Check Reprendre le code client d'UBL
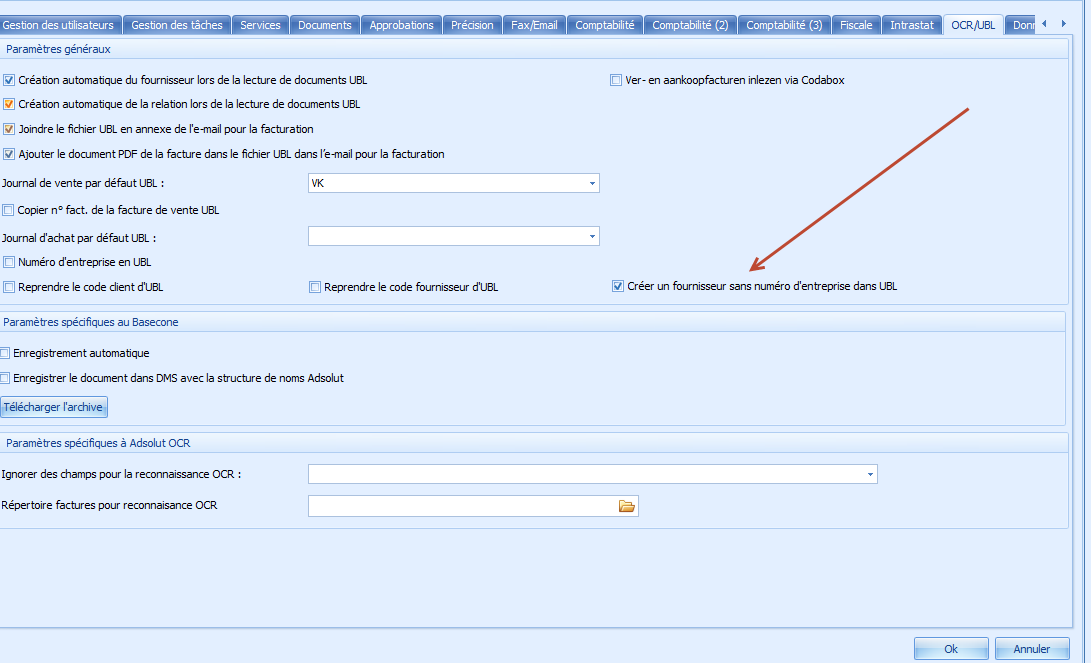Screen dimensions: 1091x663 [9, 287]
